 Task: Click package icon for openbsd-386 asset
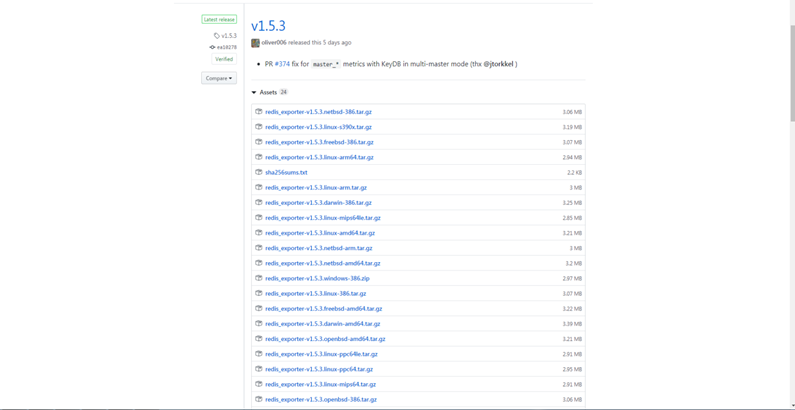pos(259,400)
